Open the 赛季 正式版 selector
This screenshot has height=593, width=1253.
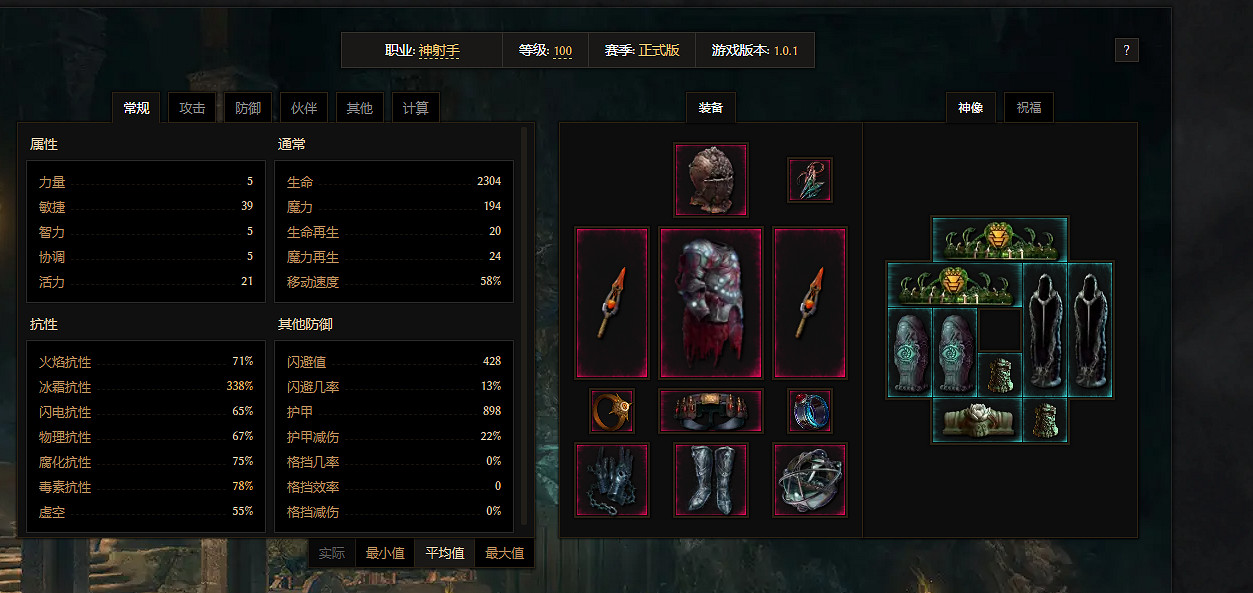[x=642, y=50]
